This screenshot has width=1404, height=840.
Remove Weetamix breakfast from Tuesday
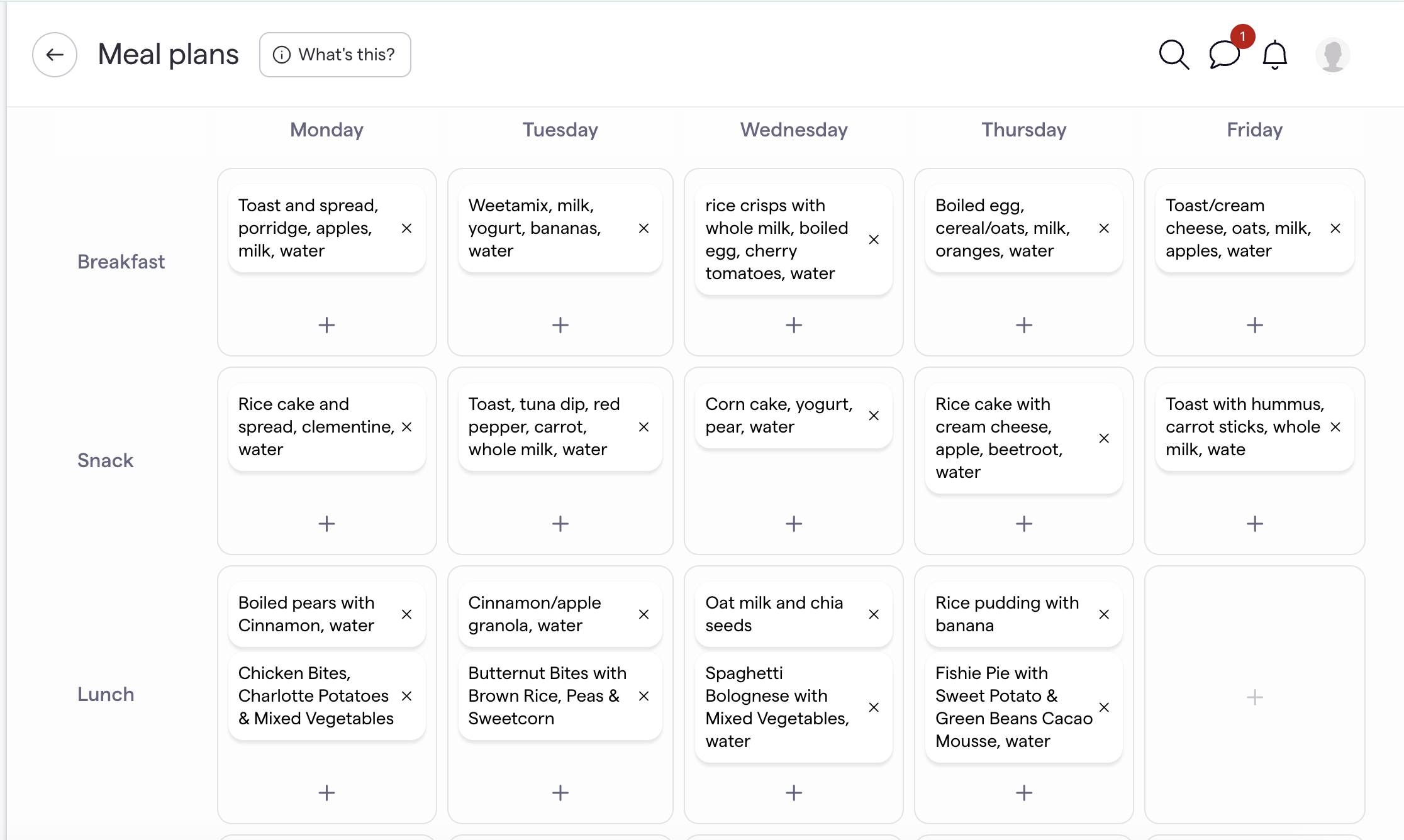click(x=643, y=228)
